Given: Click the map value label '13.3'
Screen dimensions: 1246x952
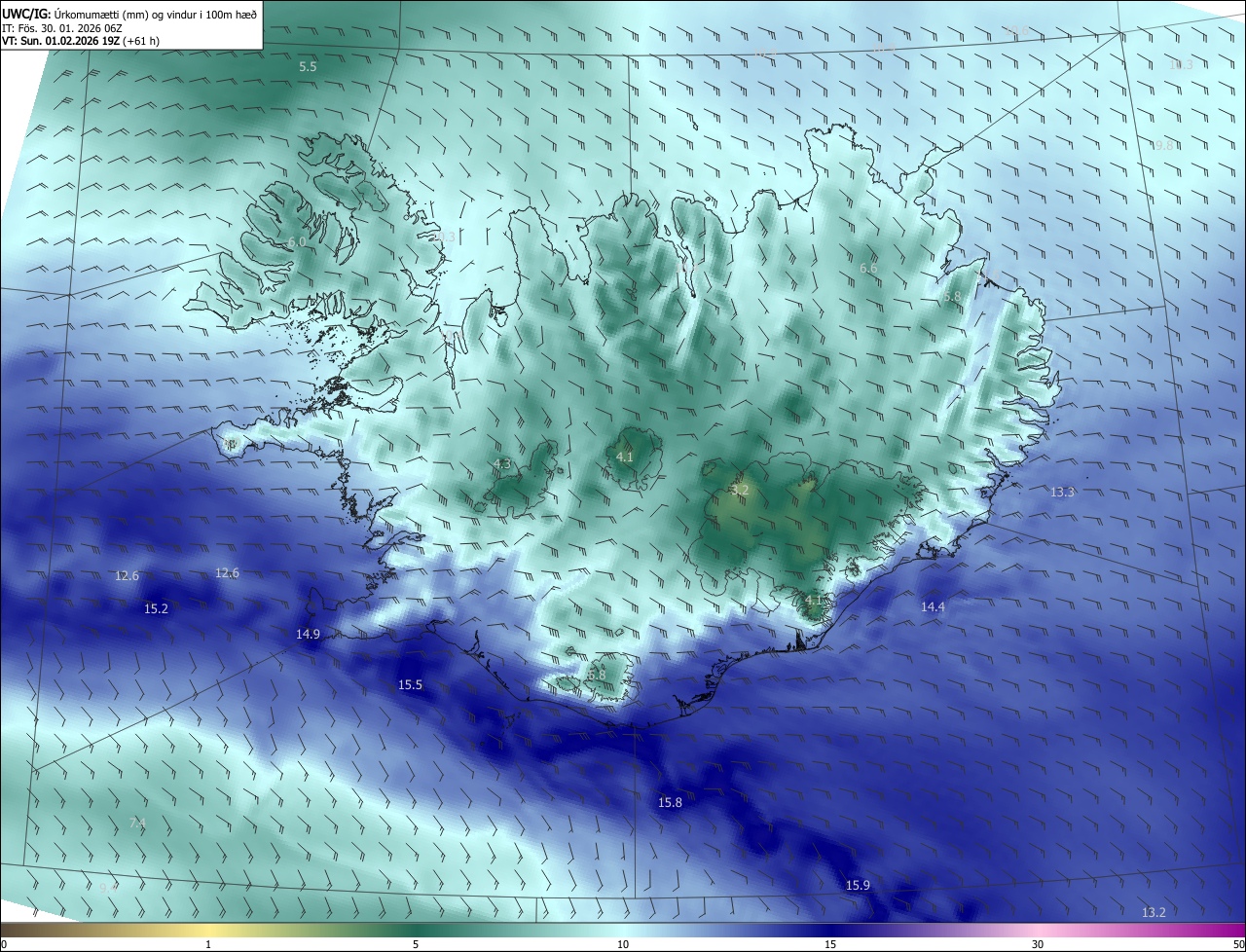Looking at the screenshot, I should (x=1063, y=493).
